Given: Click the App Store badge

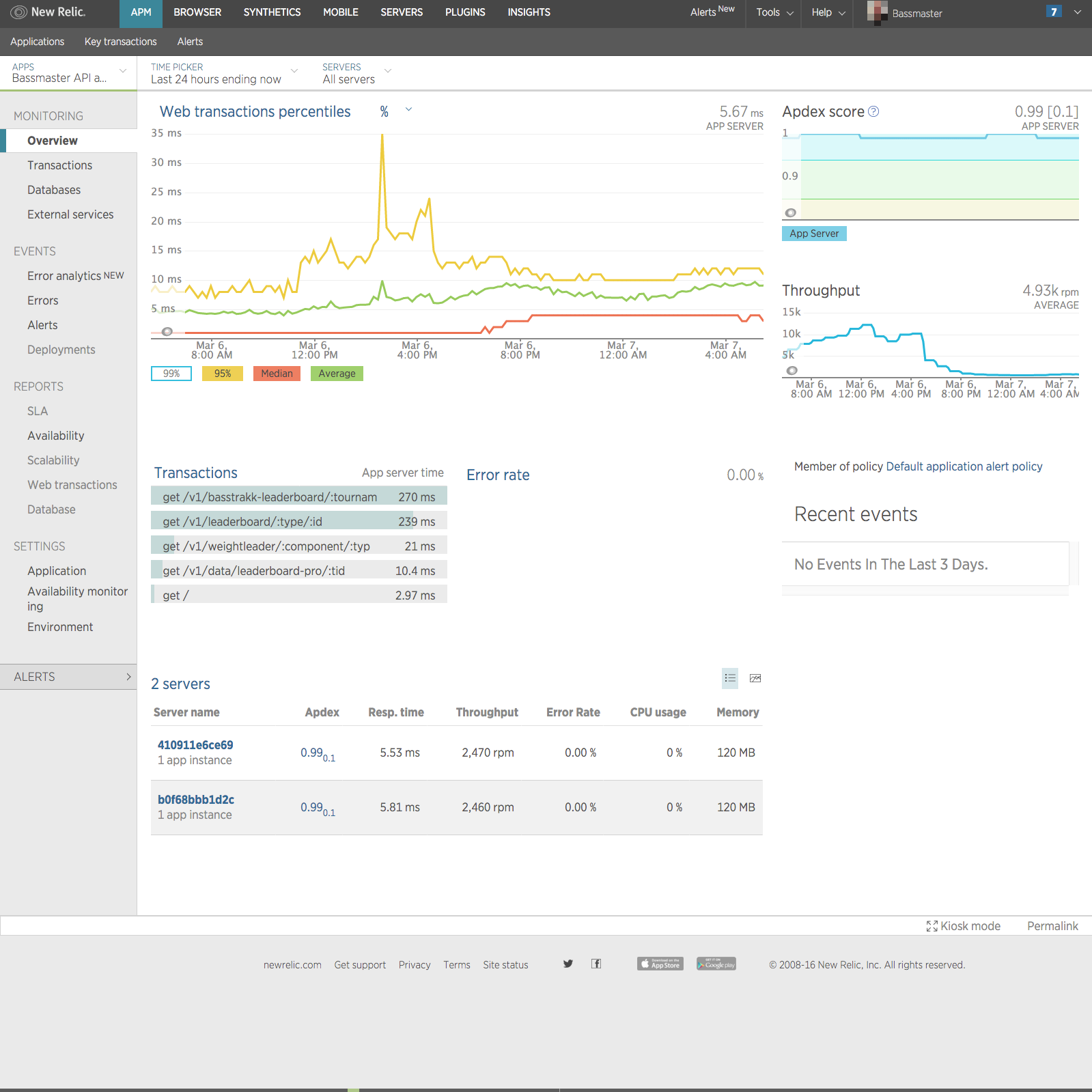Looking at the screenshot, I should point(660,964).
